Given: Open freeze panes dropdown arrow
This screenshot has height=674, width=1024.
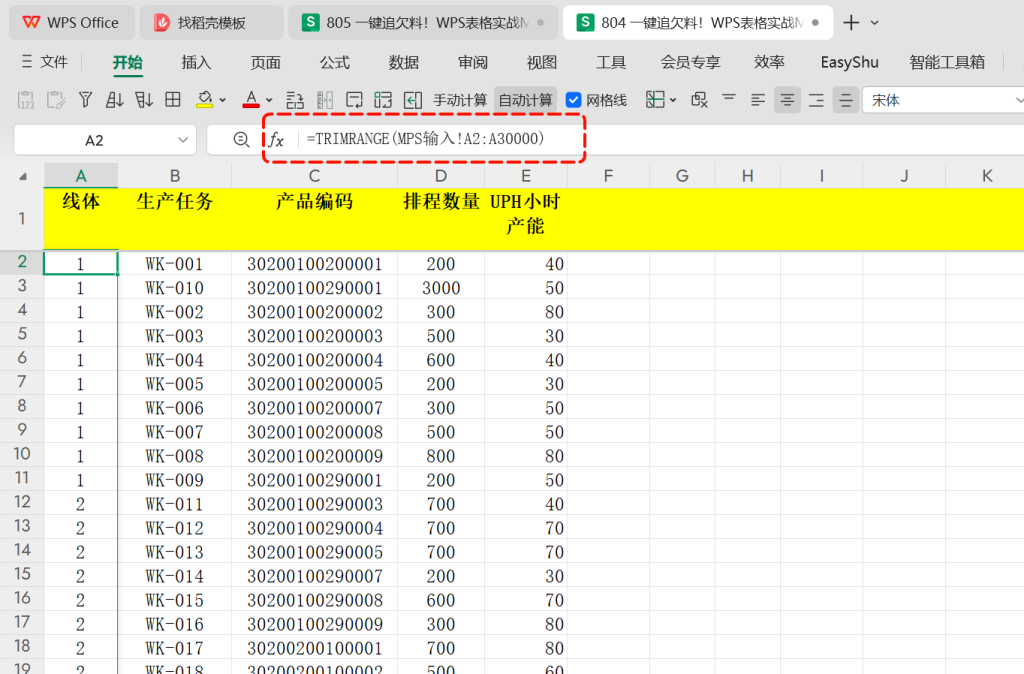Looking at the screenshot, I should point(673,101).
